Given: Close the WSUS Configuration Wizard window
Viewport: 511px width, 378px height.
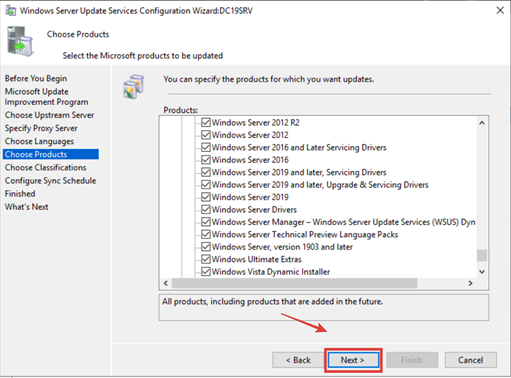Looking at the screenshot, I should 500,10.
